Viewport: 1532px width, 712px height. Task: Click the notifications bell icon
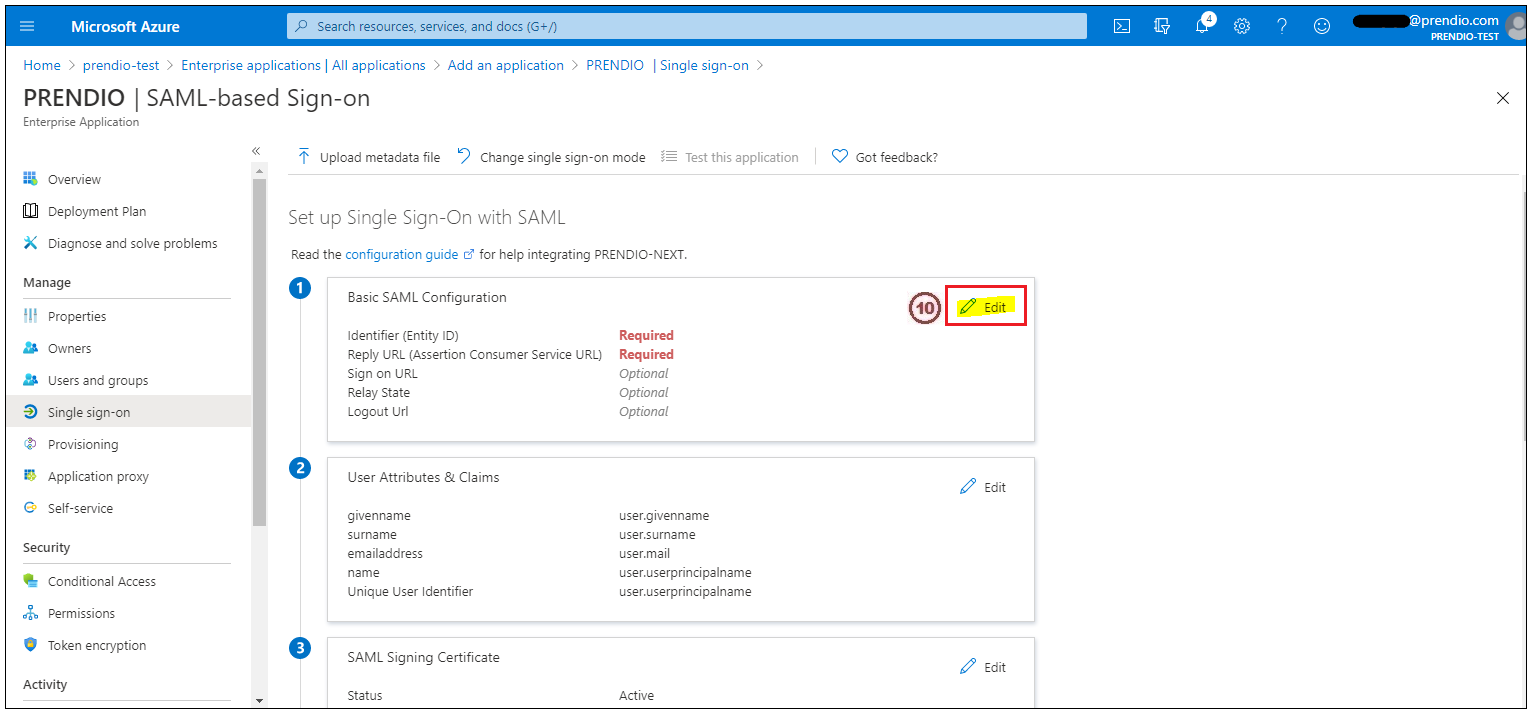[1202, 26]
